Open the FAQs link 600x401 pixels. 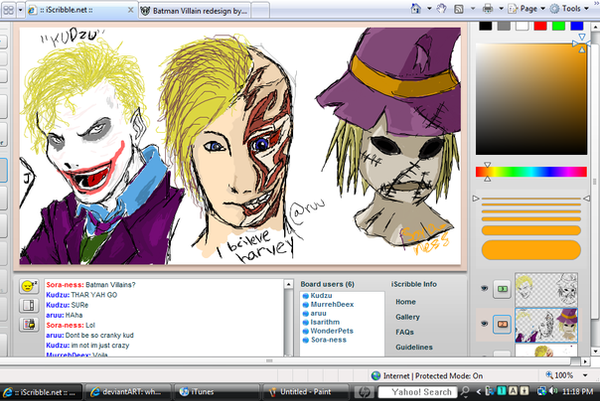[404, 332]
